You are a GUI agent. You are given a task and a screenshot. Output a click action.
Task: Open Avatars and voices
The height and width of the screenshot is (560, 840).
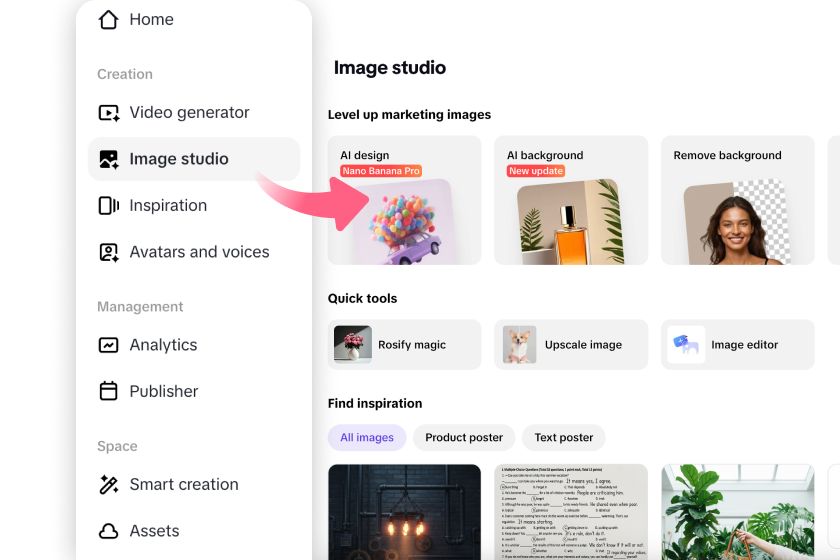tap(199, 252)
